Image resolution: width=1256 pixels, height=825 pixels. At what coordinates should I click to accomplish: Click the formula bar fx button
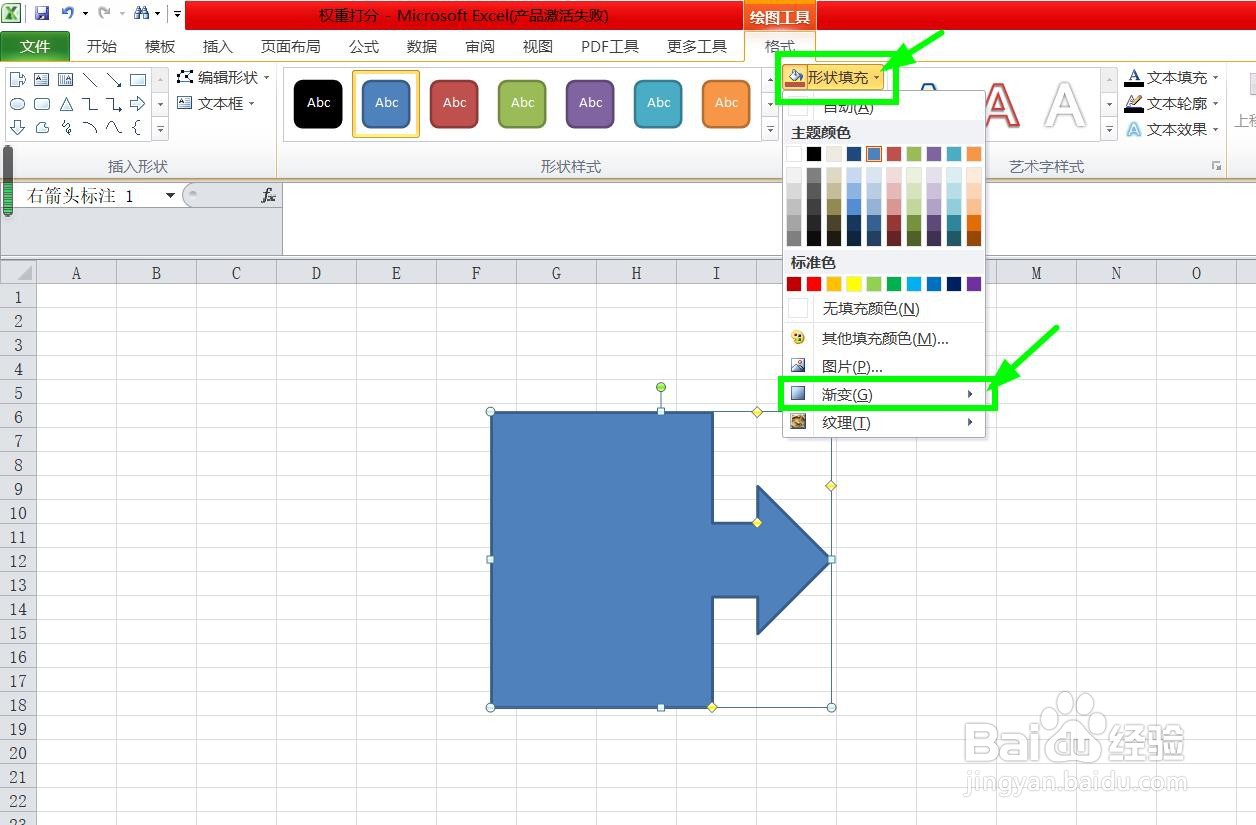tap(268, 196)
